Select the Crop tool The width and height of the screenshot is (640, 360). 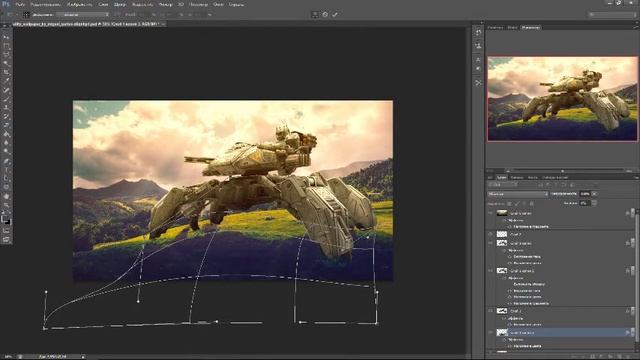(6, 72)
